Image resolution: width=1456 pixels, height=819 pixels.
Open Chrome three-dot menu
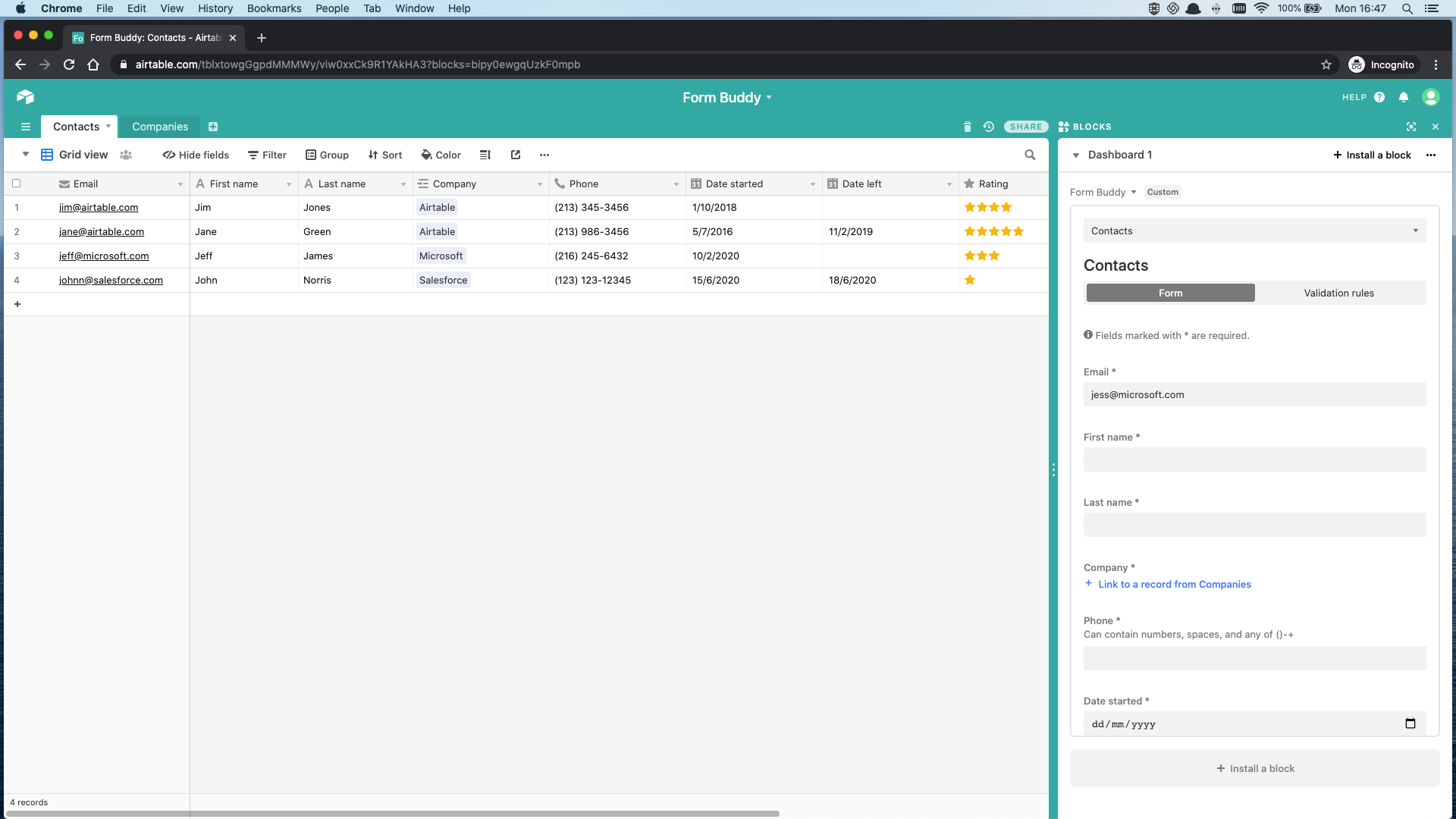coord(1436,64)
